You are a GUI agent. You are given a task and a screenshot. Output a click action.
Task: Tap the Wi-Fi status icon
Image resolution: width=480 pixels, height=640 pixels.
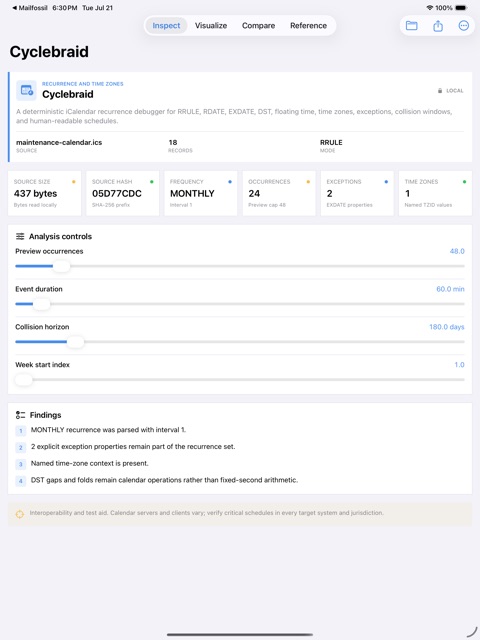(x=429, y=8)
